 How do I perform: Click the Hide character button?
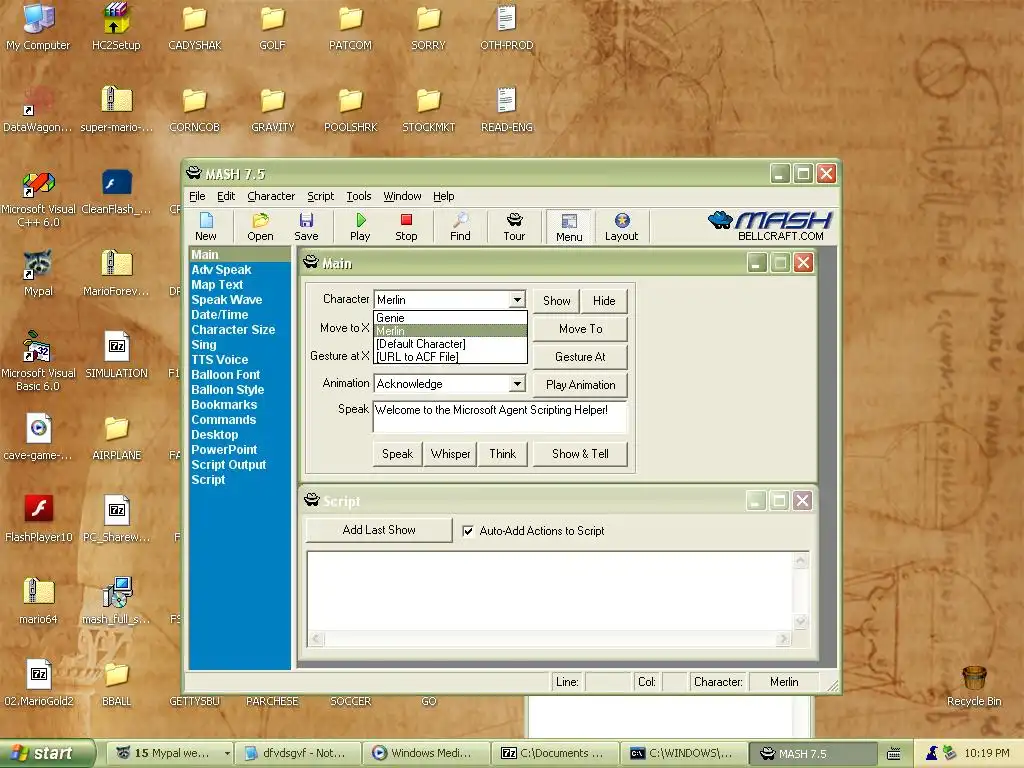(x=604, y=301)
